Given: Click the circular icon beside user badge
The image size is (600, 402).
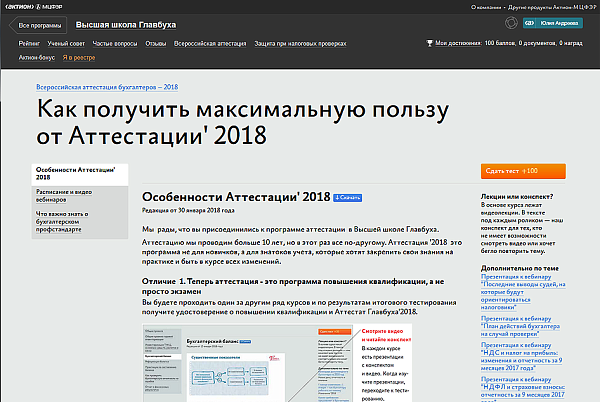Looking at the screenshot, I should click(x=511, y=23).
